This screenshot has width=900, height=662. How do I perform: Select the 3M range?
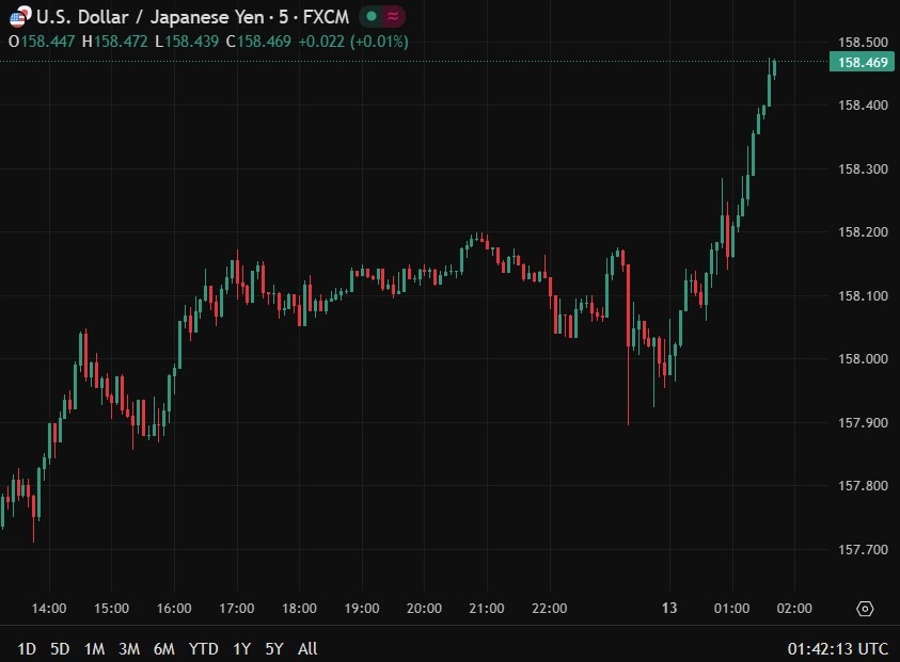point(131,649)
